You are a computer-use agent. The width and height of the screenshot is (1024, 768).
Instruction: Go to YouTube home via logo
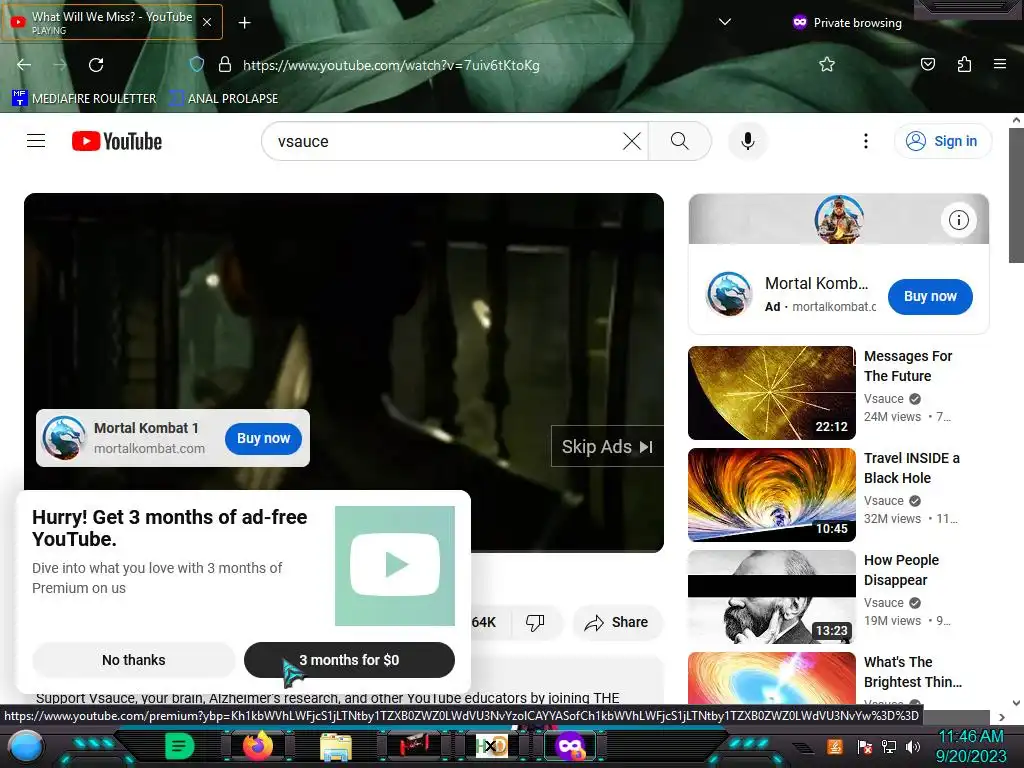pos(117,141)
